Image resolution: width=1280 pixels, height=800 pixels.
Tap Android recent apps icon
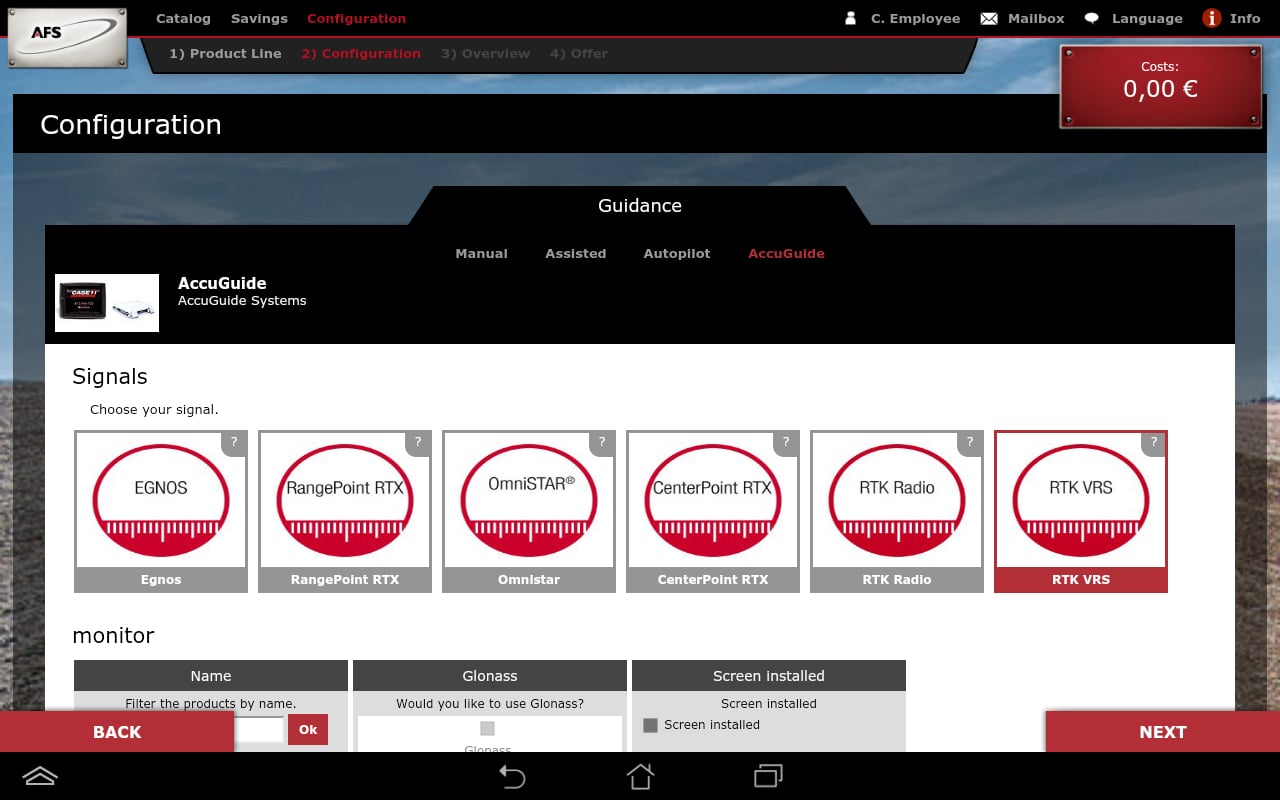click(x=768, y=776)
